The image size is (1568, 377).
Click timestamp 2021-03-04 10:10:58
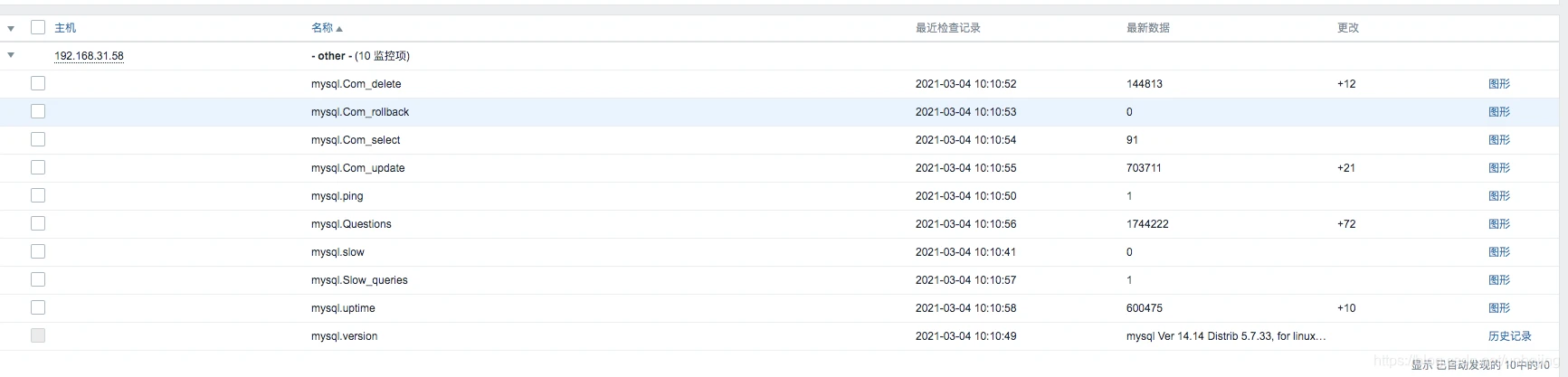point(965,308)
